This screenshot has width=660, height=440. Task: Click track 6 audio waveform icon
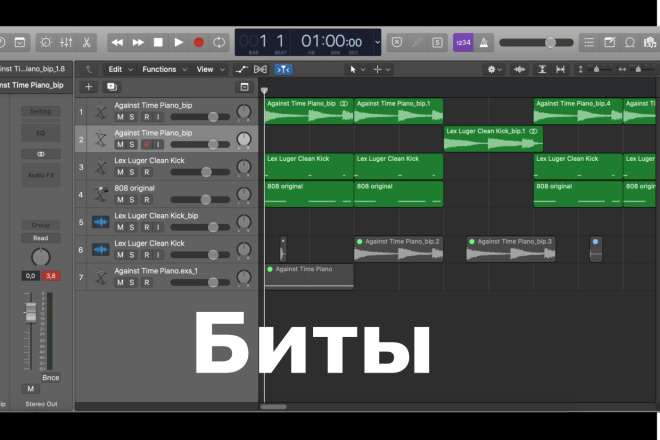pos(101,250)
